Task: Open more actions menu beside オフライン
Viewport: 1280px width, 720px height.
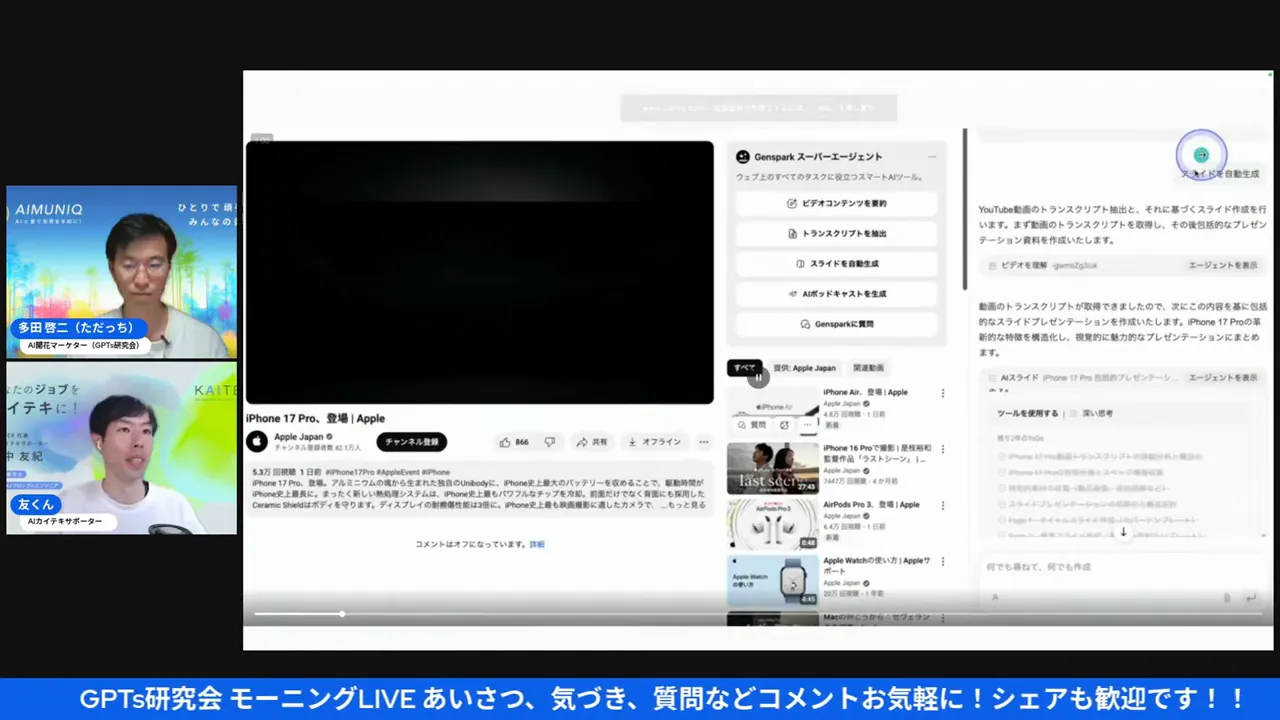Action: (704, 442)
